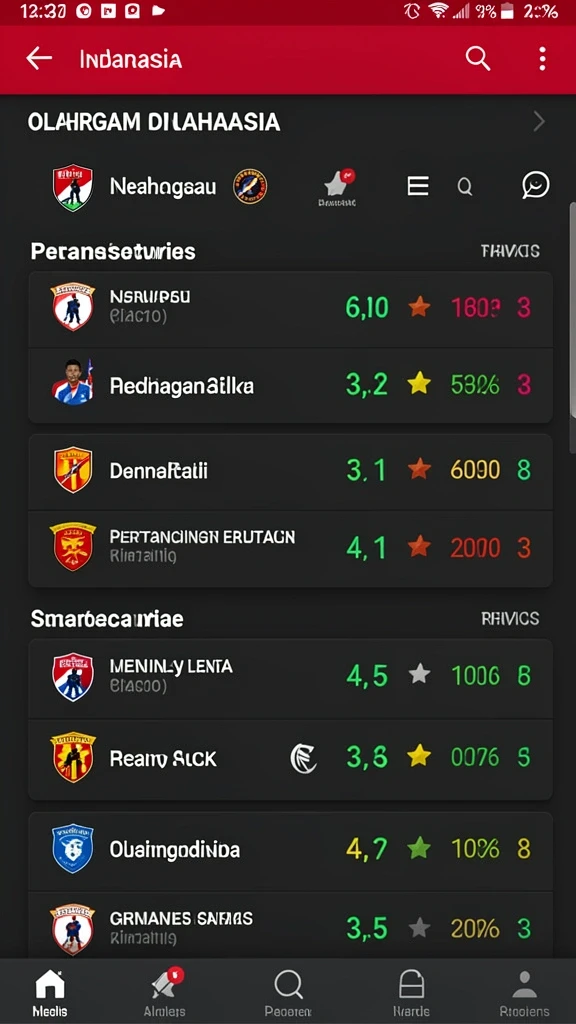Toggle the yellow star on Redhaganailka row
Viewport: 576px width, 1024px height.
pos(419,384)
